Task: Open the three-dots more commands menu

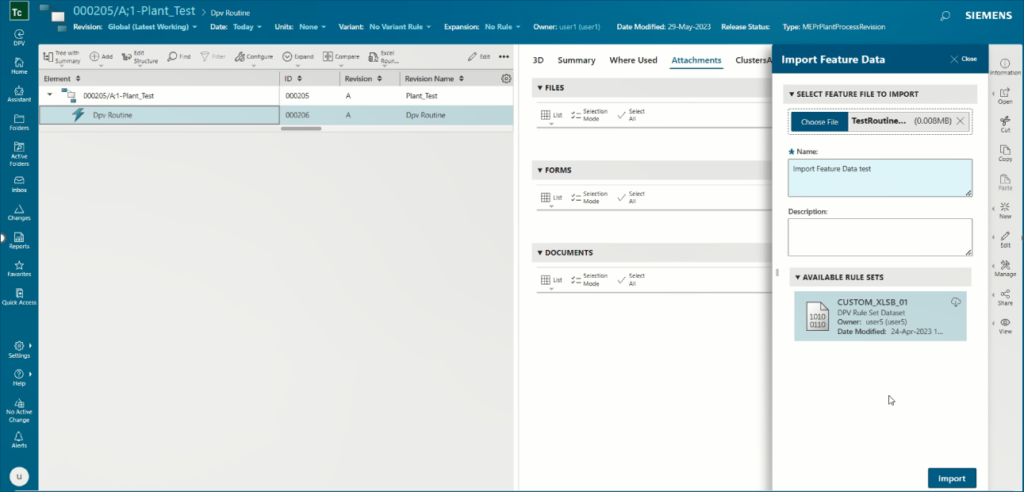Action: (x=504, y=57)
